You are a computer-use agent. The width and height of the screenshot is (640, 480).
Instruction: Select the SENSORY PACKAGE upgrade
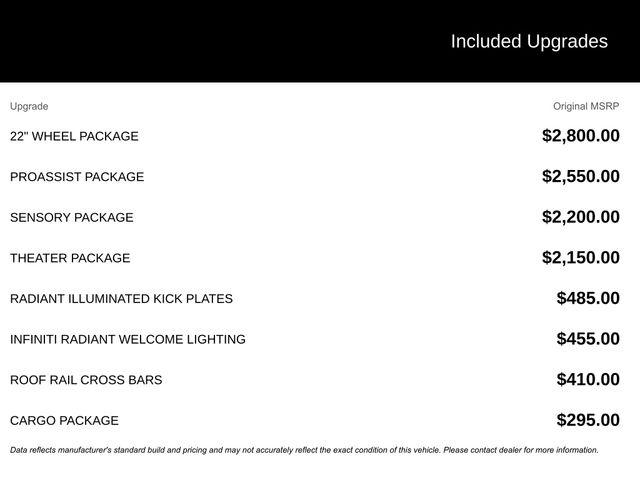click(x=72, y=217)
